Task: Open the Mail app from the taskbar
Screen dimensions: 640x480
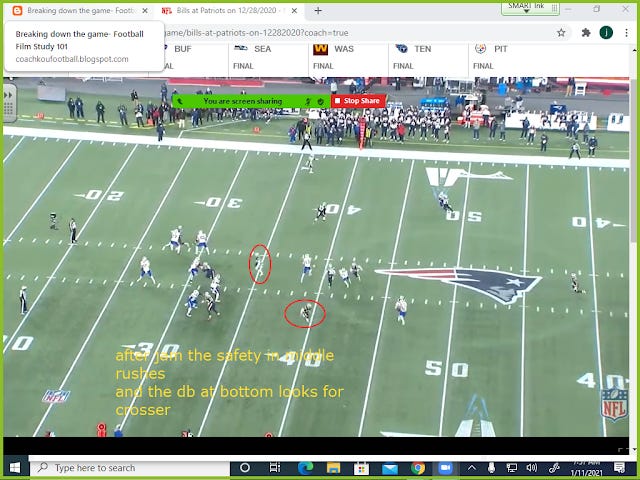Action: pos(389,468)
